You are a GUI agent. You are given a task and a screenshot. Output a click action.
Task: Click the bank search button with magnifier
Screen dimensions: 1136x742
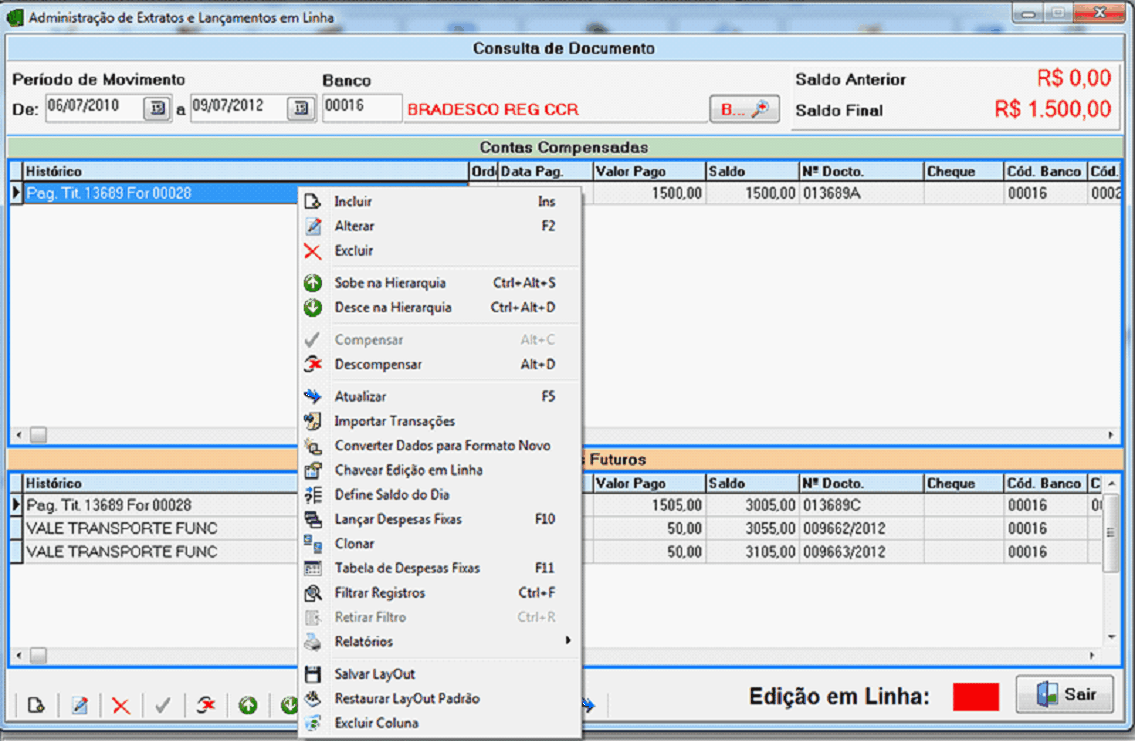click(x=744, y=110)
